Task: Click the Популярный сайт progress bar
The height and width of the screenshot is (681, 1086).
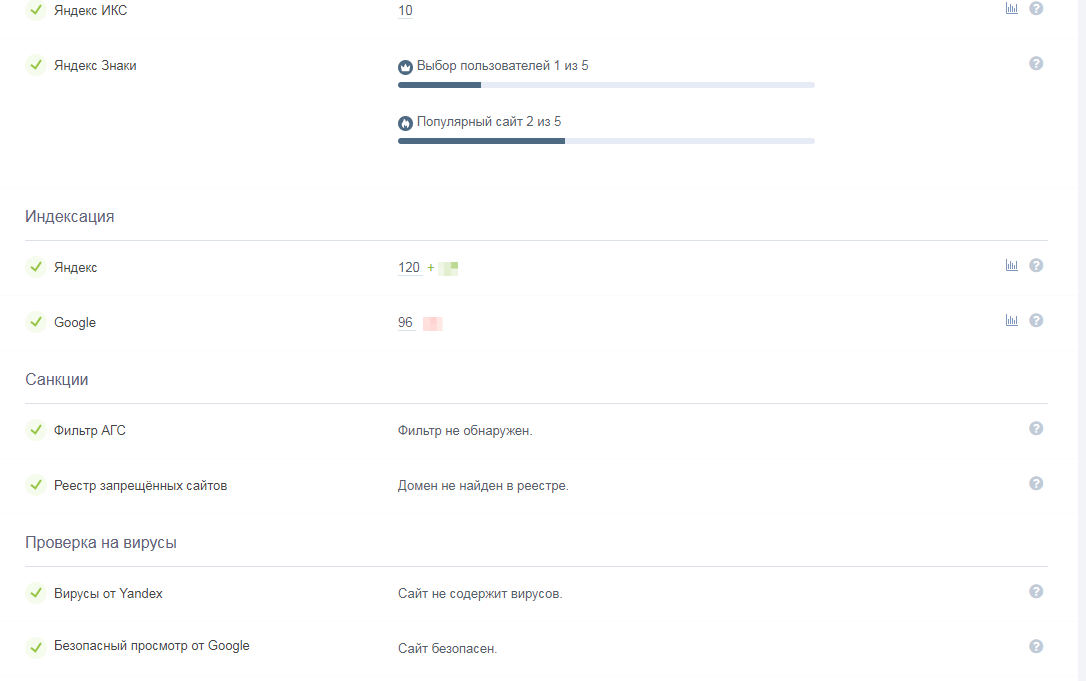Action: [x=606, y=141]
